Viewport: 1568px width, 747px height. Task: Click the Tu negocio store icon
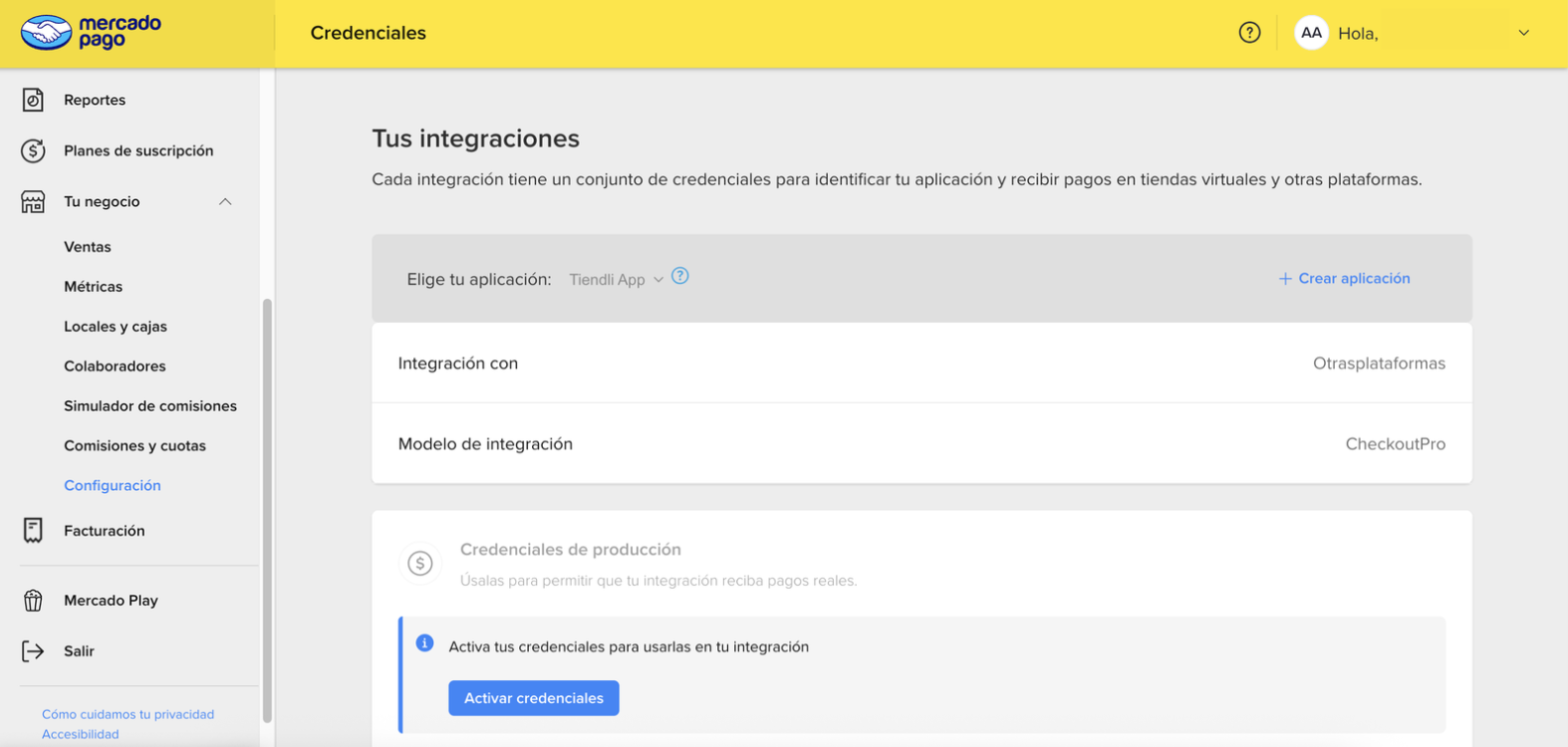click(x=33, y=202)
